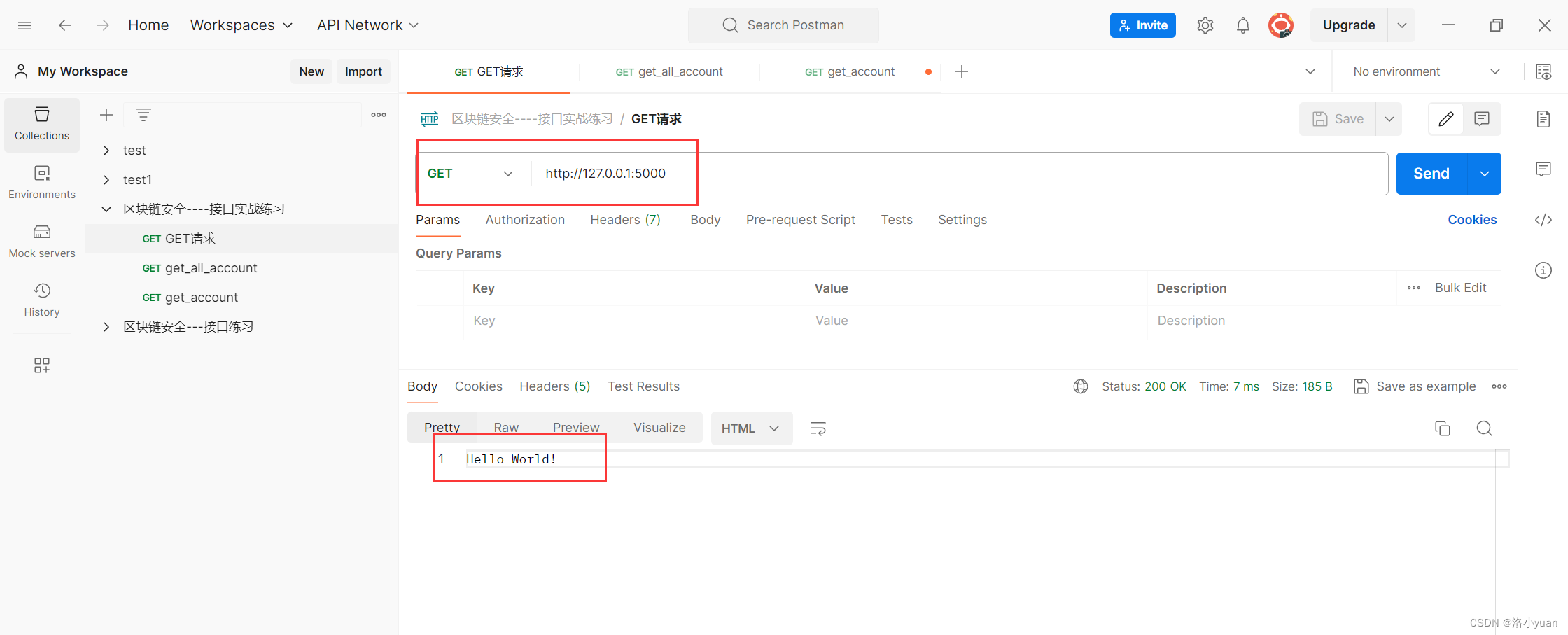Open the No environment selector

1427,71
